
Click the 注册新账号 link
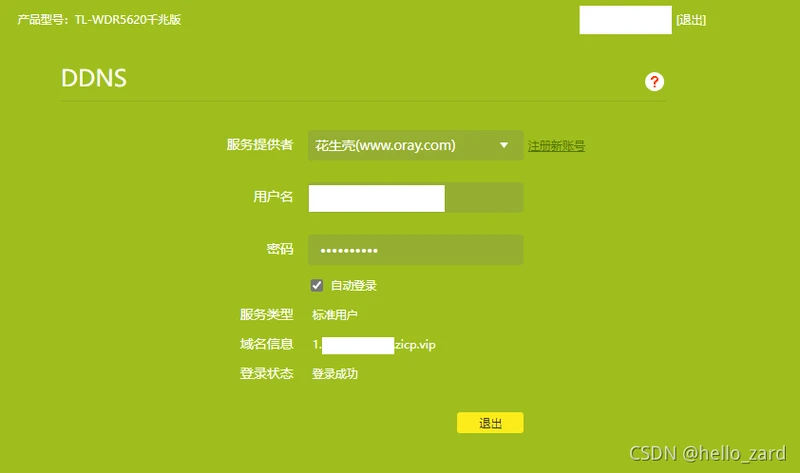(556, 146)
